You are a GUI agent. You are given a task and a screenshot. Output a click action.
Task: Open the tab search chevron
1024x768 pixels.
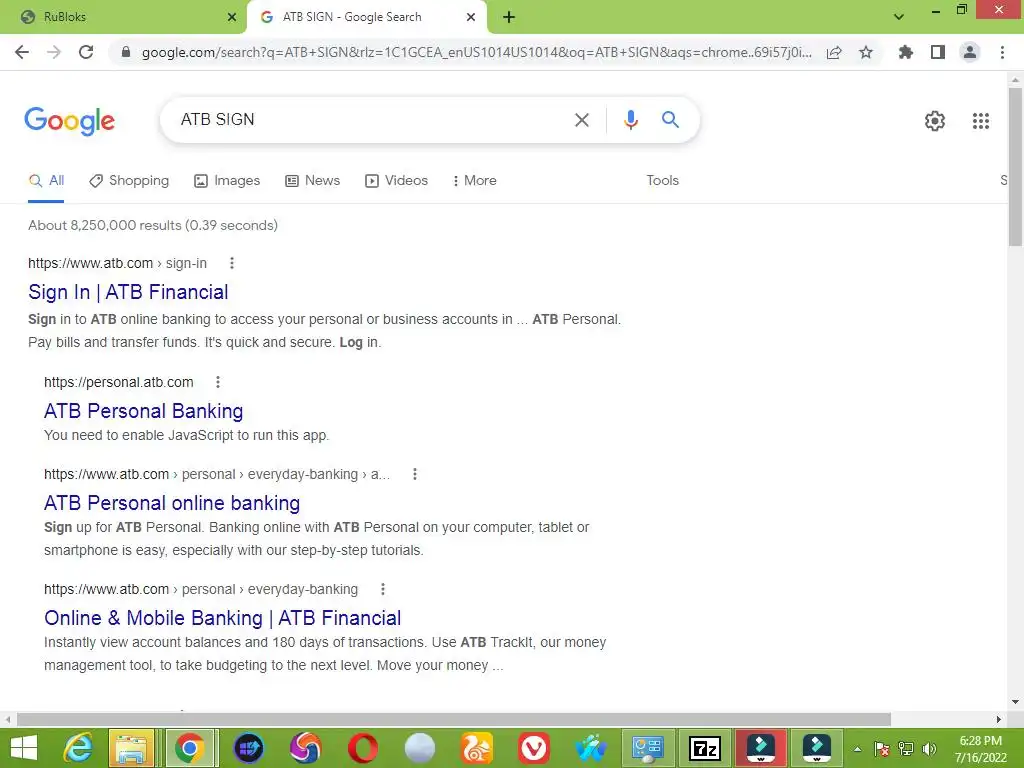click(x=899, y=17)
